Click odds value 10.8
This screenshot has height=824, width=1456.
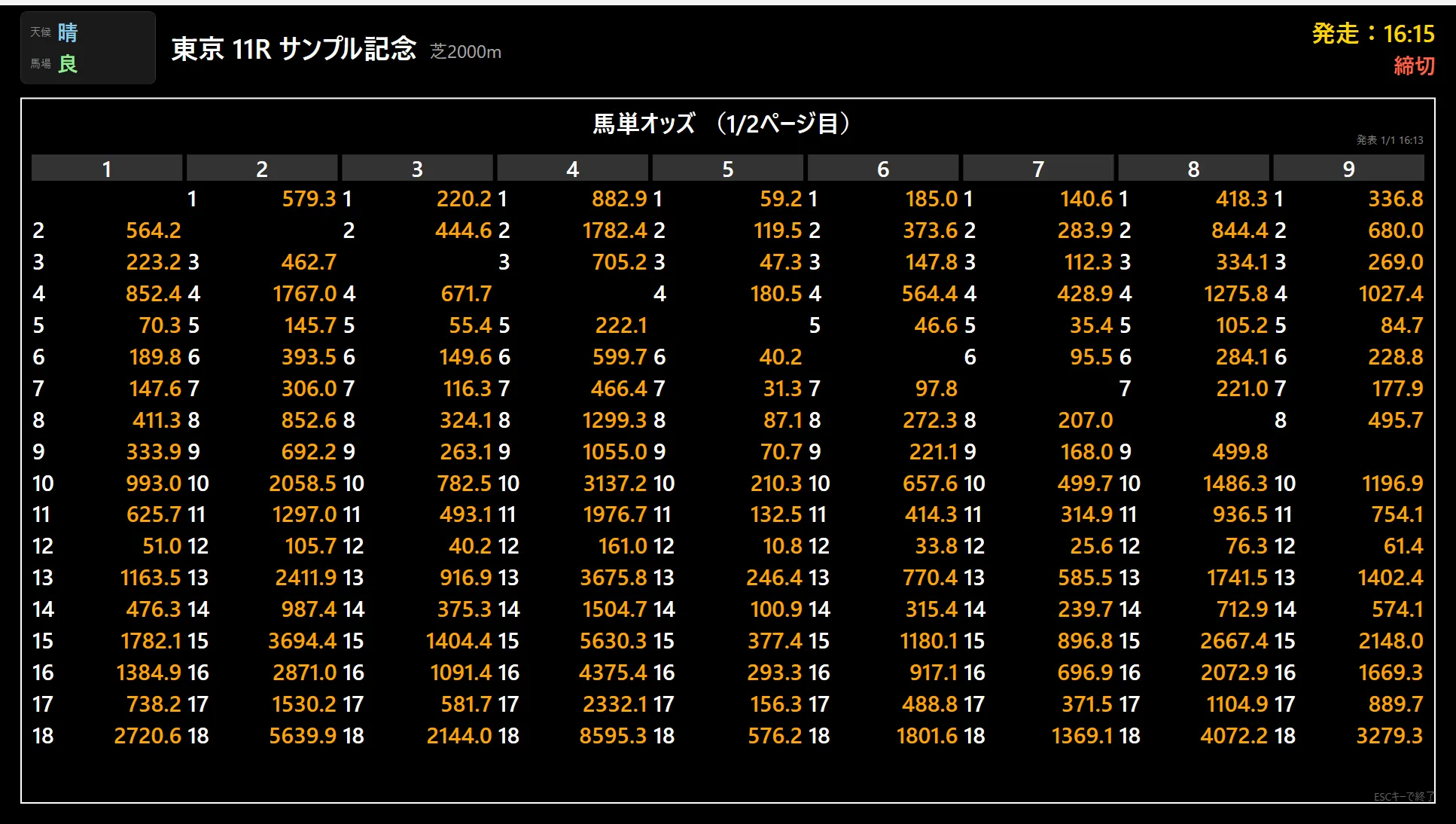tap(782, 546)
